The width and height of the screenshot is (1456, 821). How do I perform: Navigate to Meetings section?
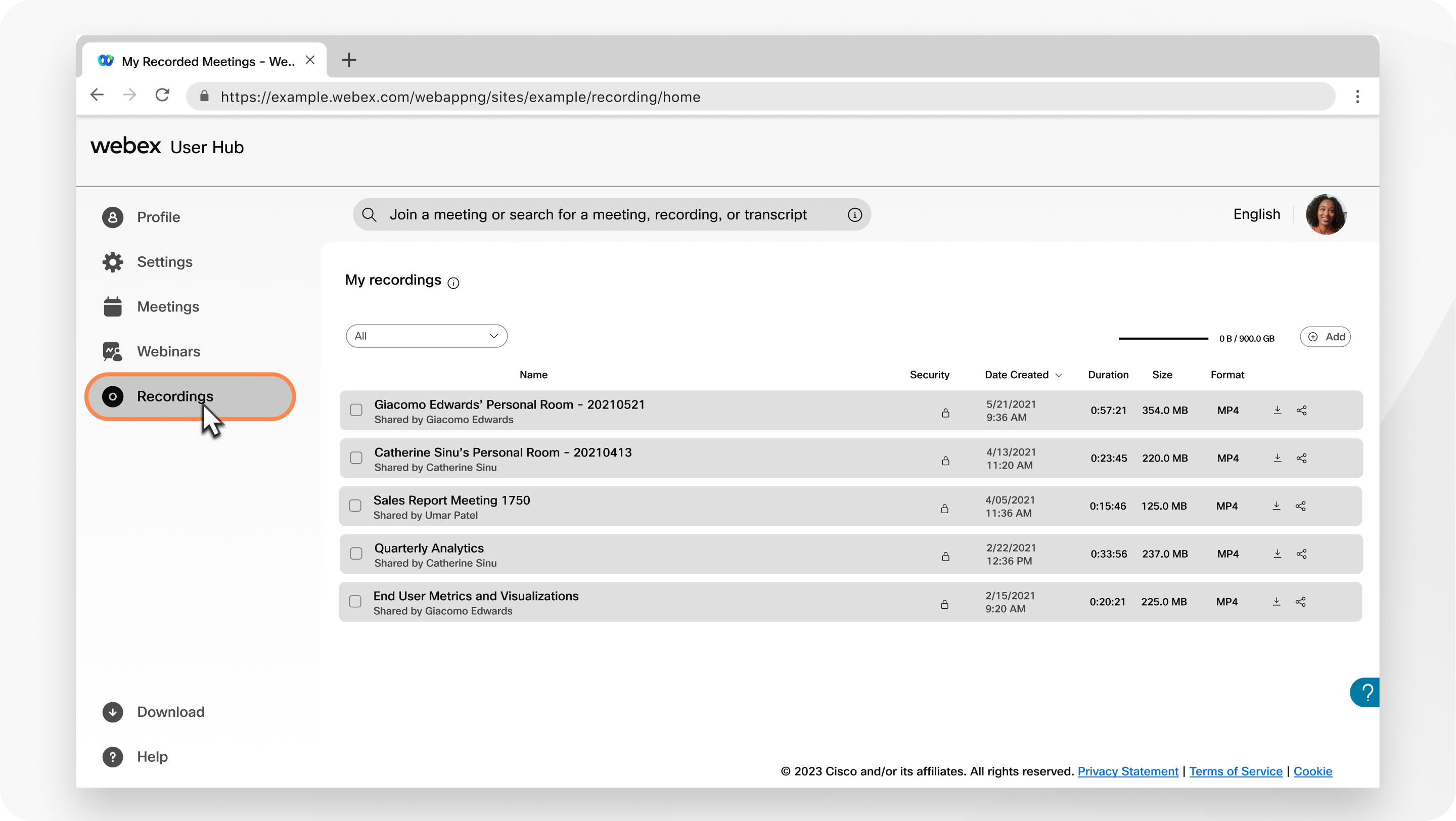(168, 306)
